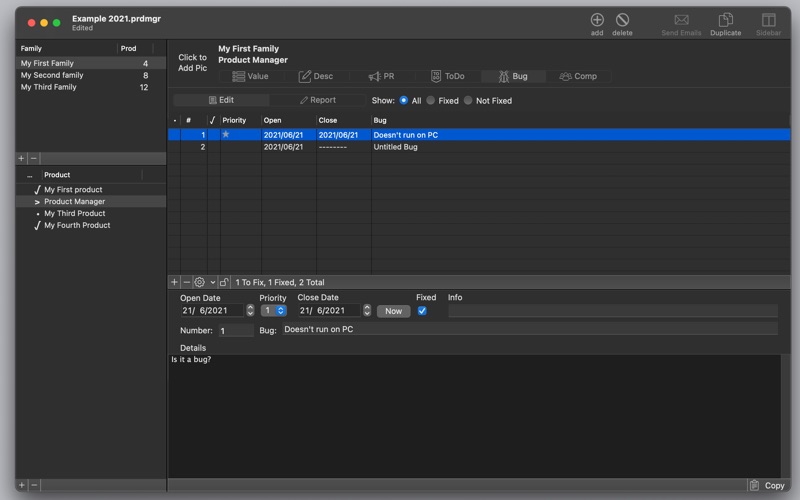
Task: Open the Priority dropdown
Action: pyautogui.click(x=273, y=311)
